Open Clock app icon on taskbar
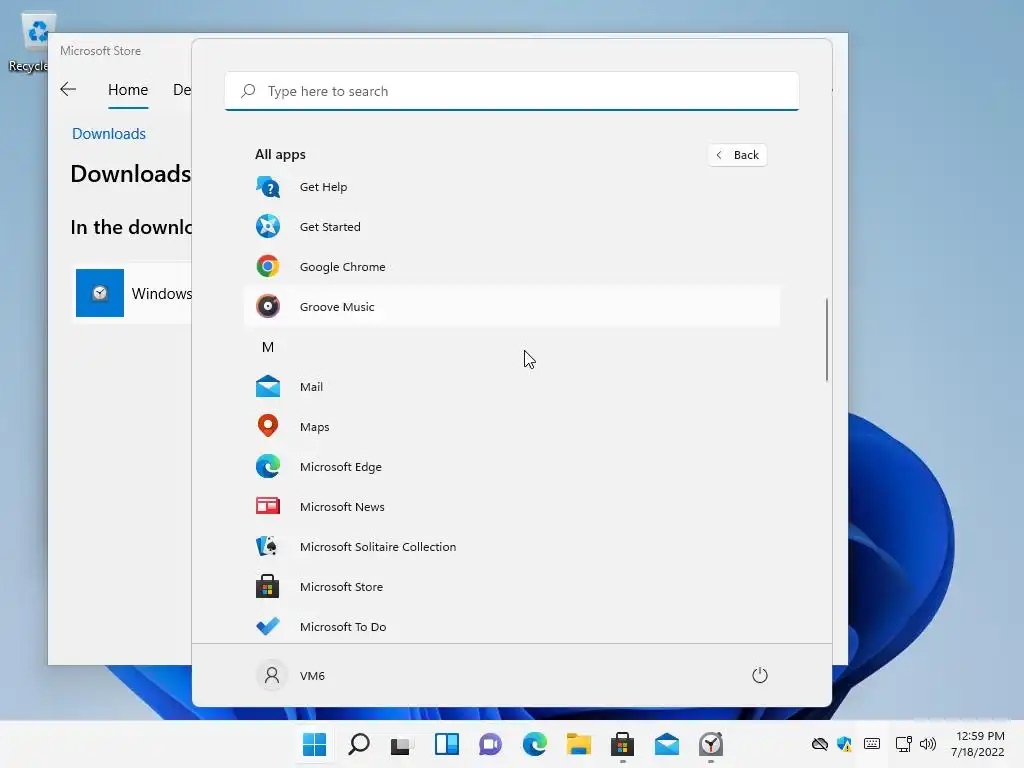Image resolution: width=1024 pixels, height=768 pixels. point(711,744)
